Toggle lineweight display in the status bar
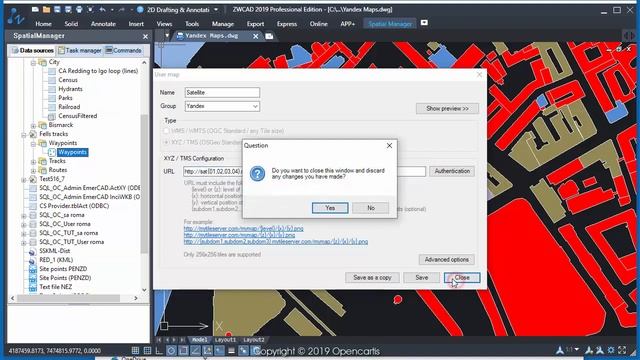 231,350
